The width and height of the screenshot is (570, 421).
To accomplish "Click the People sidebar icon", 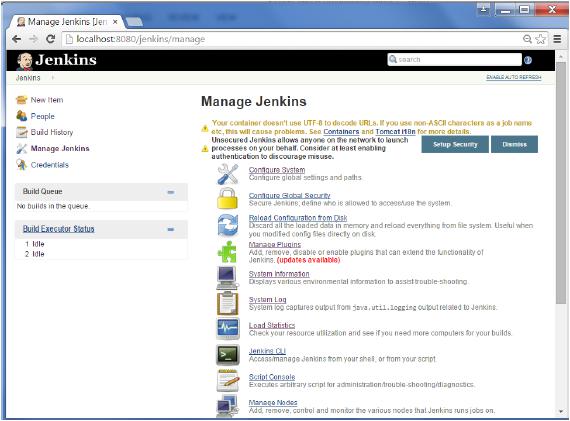I will point(22,116).
